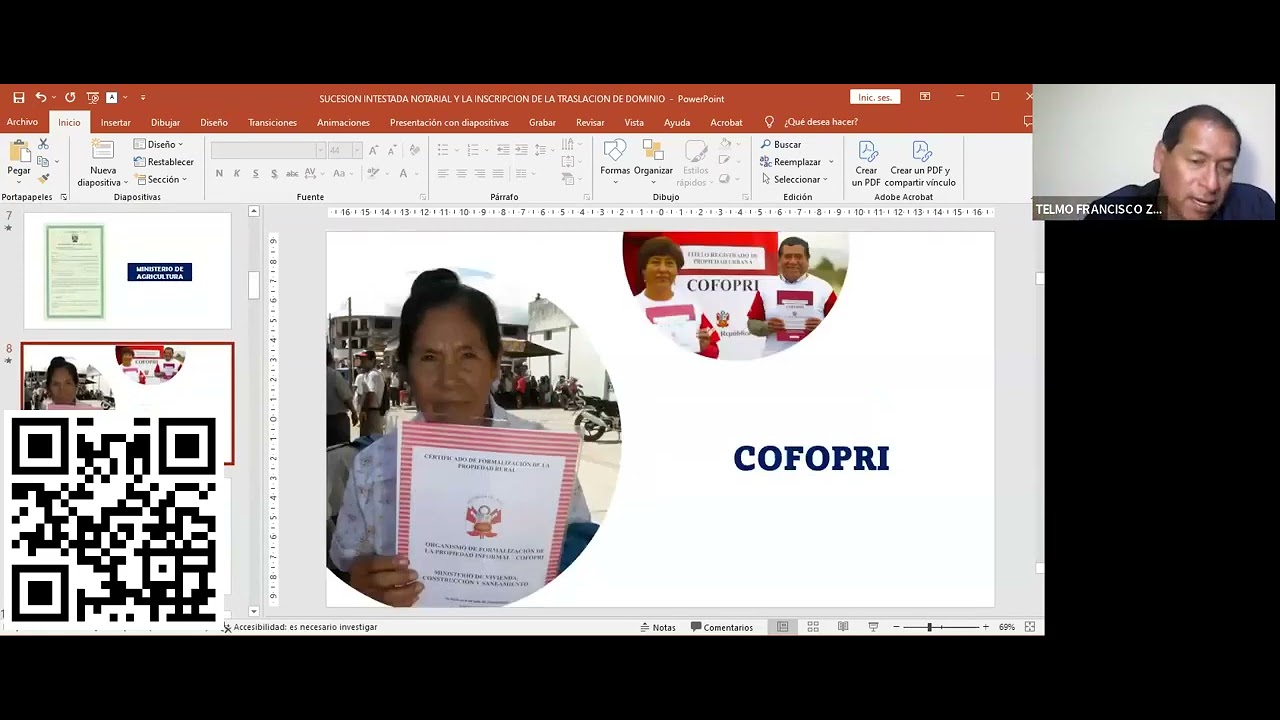Open the Pegar paste options arrow
The width and height of the screenshot is (1280, 720).
click(19, 182)
